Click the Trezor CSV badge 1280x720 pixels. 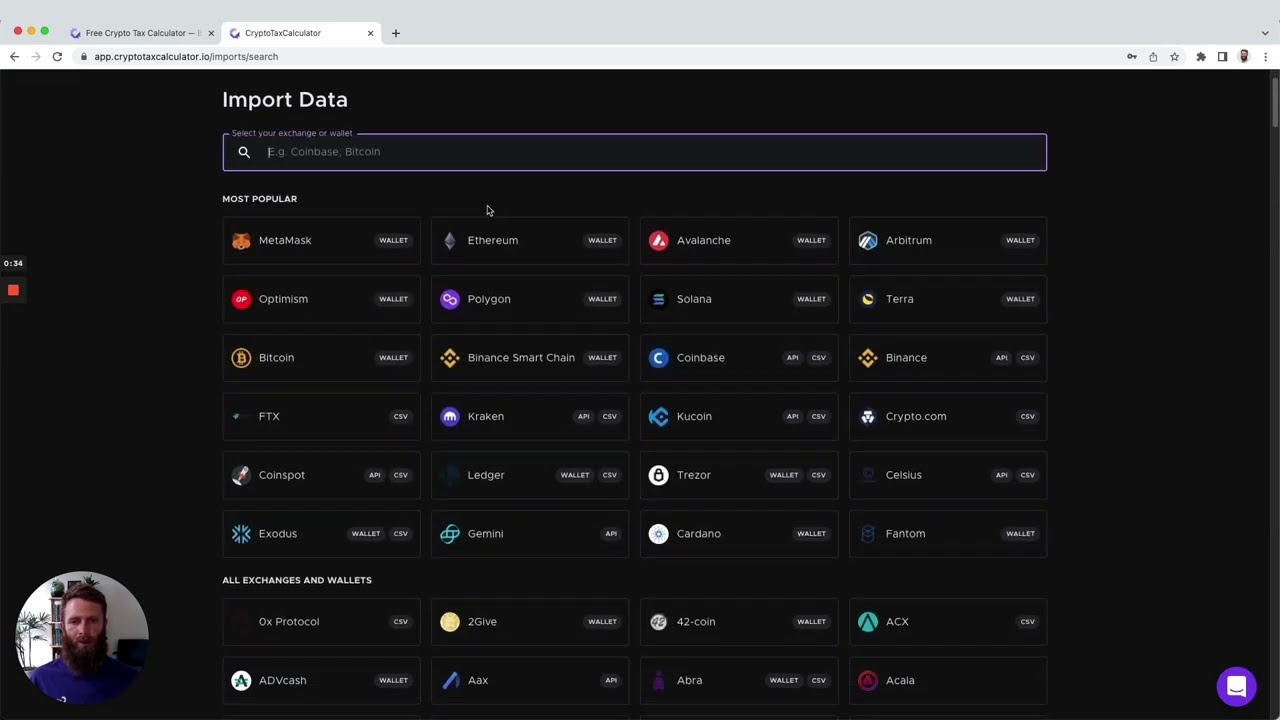click(x=819, y=475)
